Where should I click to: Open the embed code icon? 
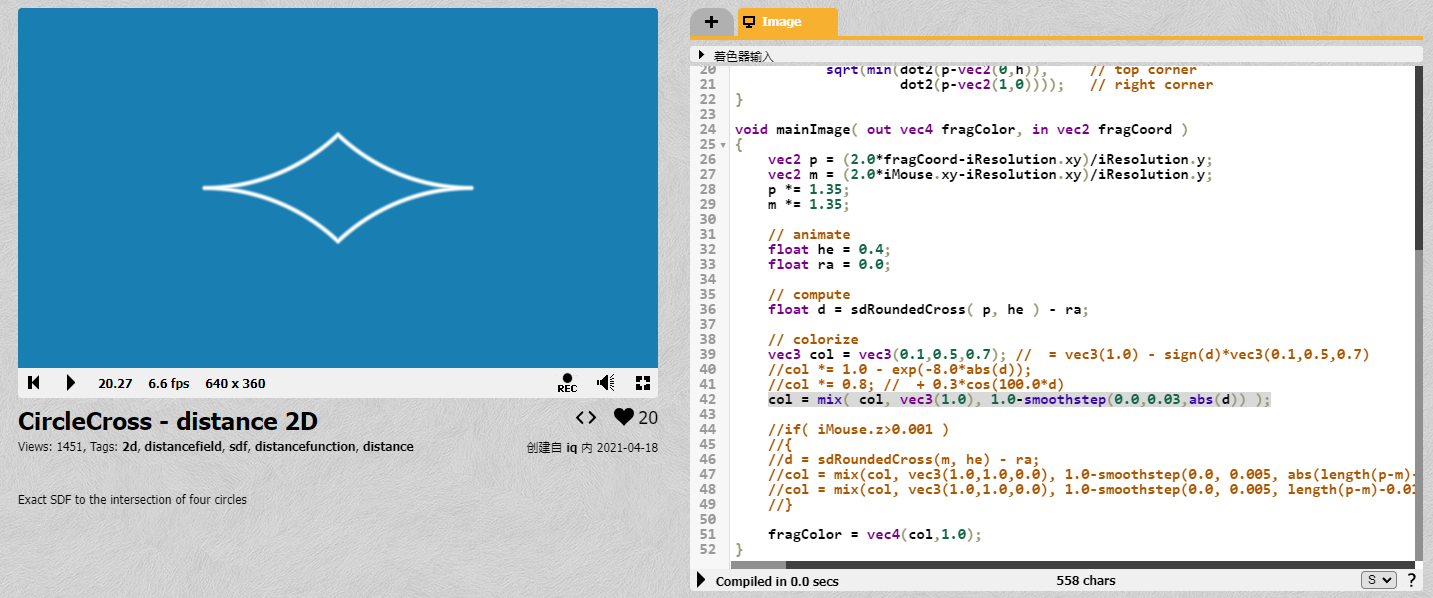click(x=586, y=417)
